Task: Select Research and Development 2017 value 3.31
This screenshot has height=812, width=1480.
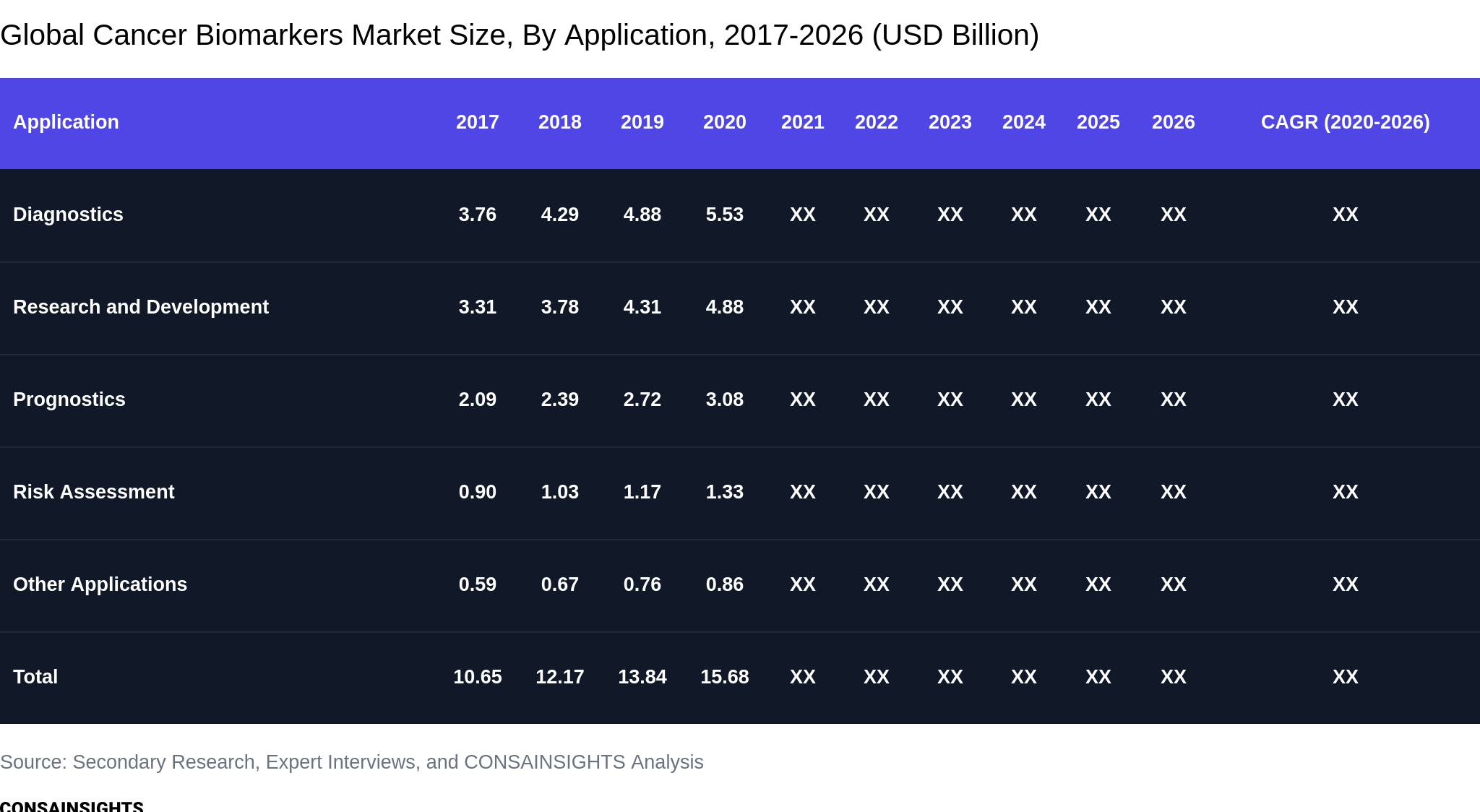Action: click(x=478, y=307)
